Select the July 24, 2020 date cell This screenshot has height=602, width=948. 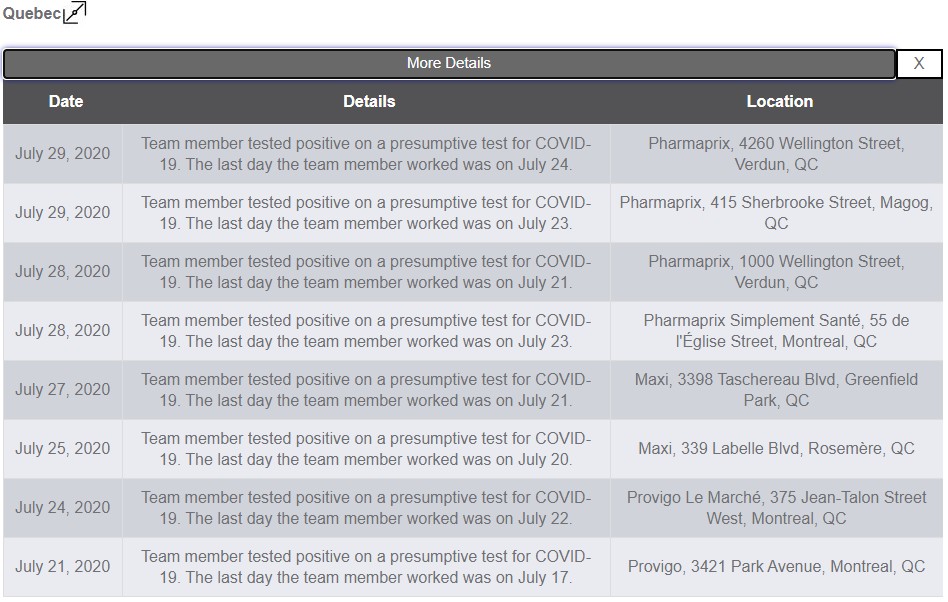(x=63, y=508)
